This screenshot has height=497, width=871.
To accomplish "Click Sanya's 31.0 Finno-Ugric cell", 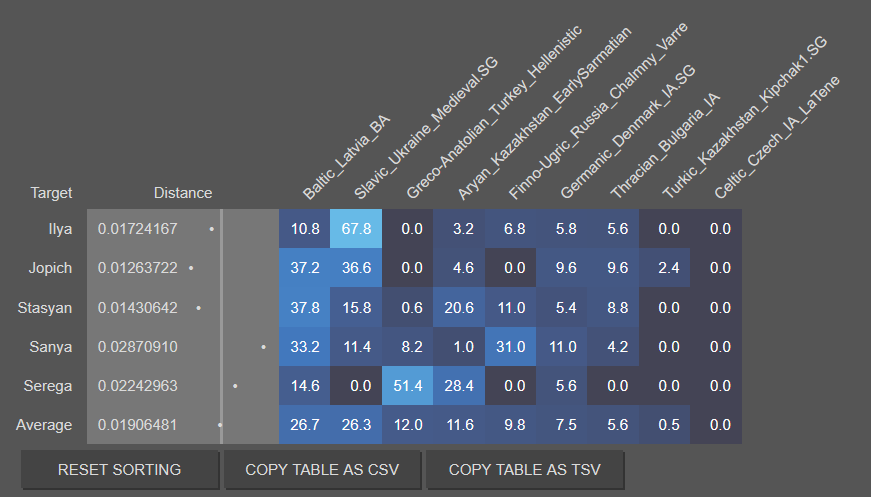I will 509,347.
